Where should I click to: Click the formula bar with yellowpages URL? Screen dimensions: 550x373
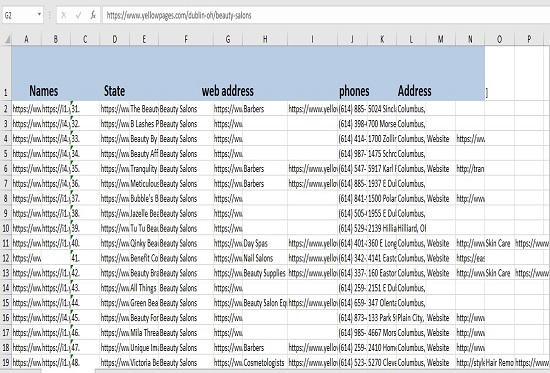326,15
